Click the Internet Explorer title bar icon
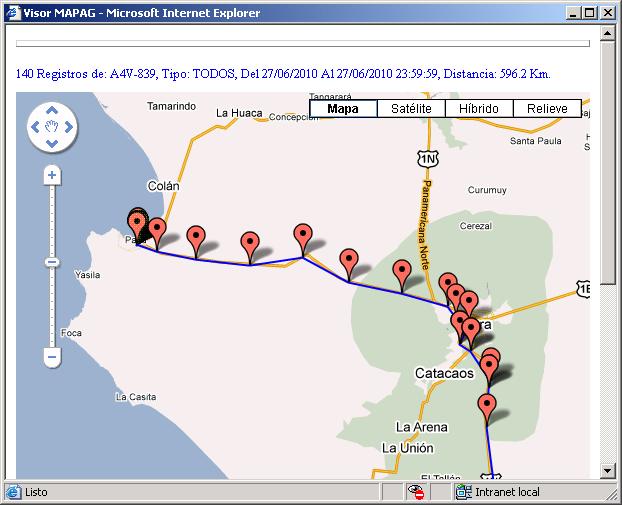The image size is (622, 505). [x=12, y=12]
